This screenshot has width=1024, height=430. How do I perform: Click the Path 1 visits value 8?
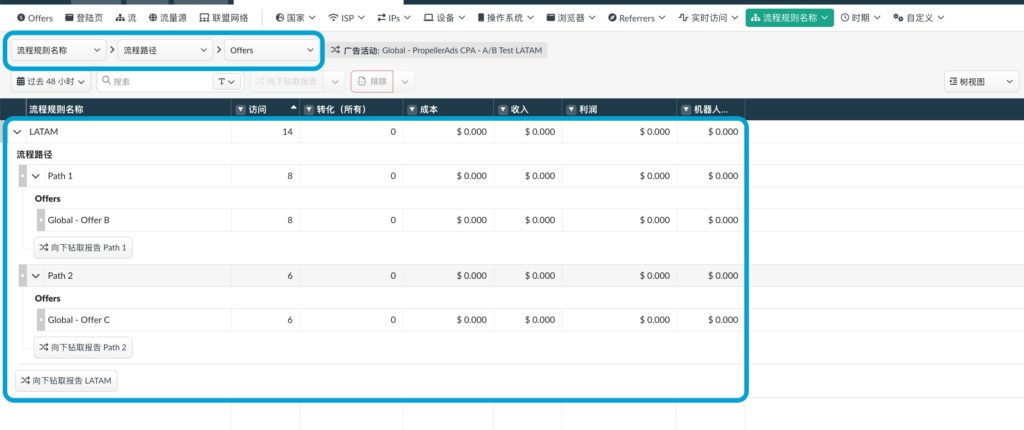point(290,176)
